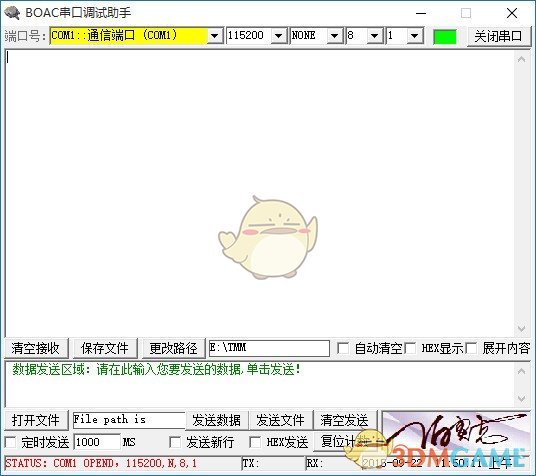
Task: Open the parity NONE dropdown
Action: coord(334,36)
